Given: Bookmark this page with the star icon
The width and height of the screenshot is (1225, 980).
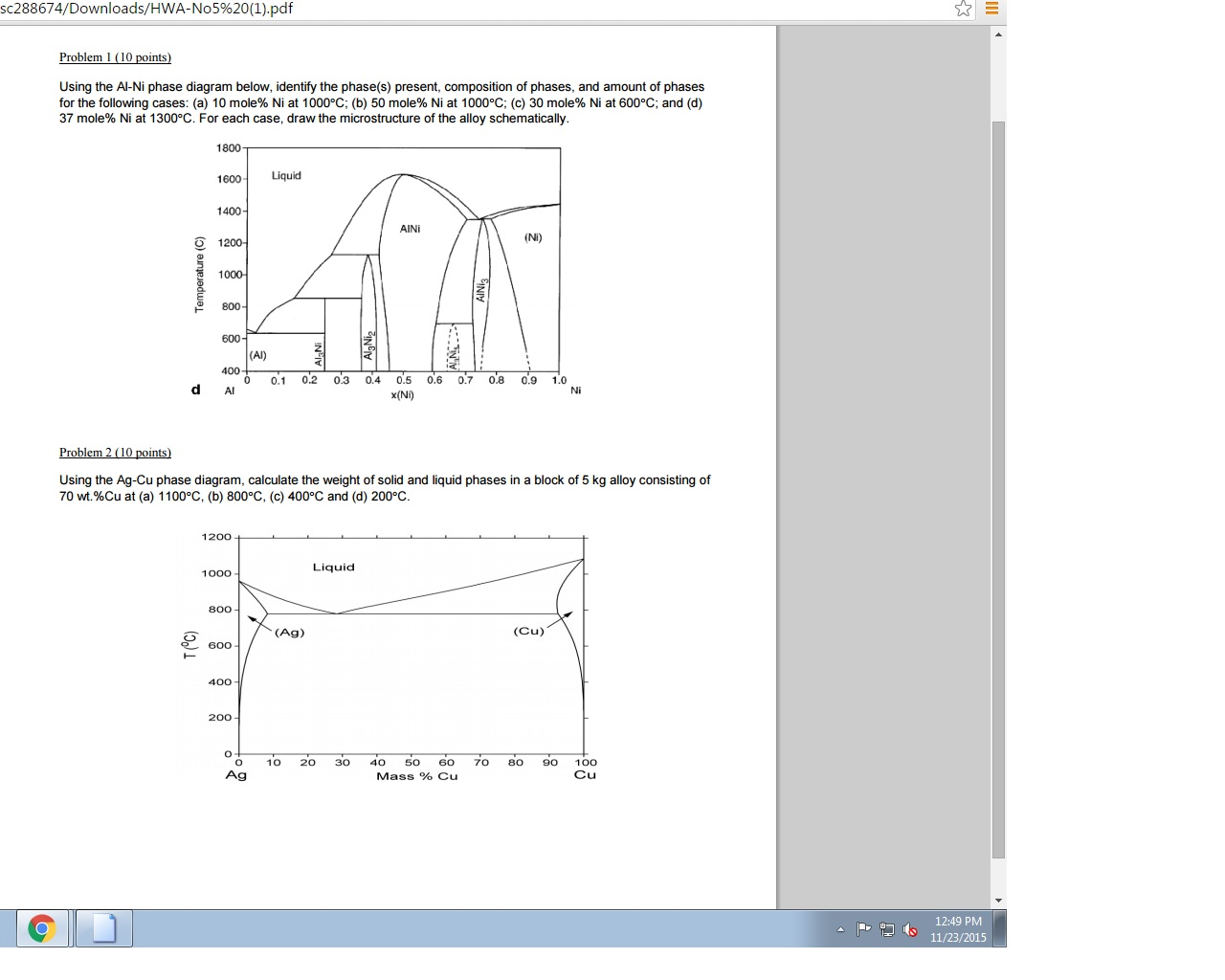Looking at the screenshot, I should 963,9.
